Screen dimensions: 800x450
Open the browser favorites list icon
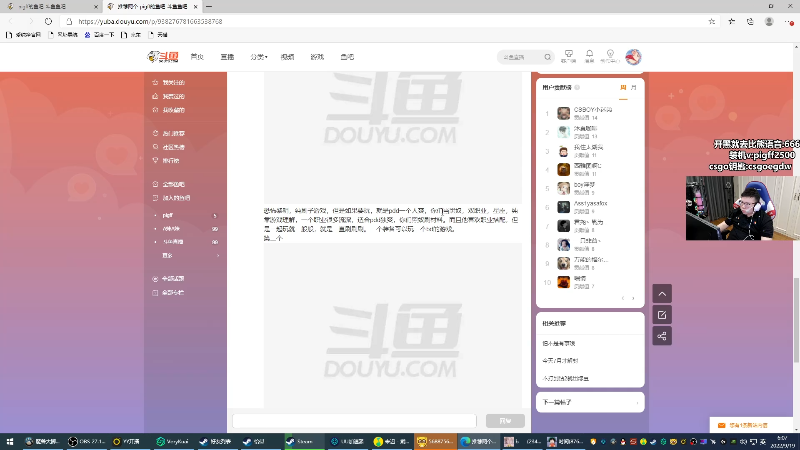tap(732, 21)
